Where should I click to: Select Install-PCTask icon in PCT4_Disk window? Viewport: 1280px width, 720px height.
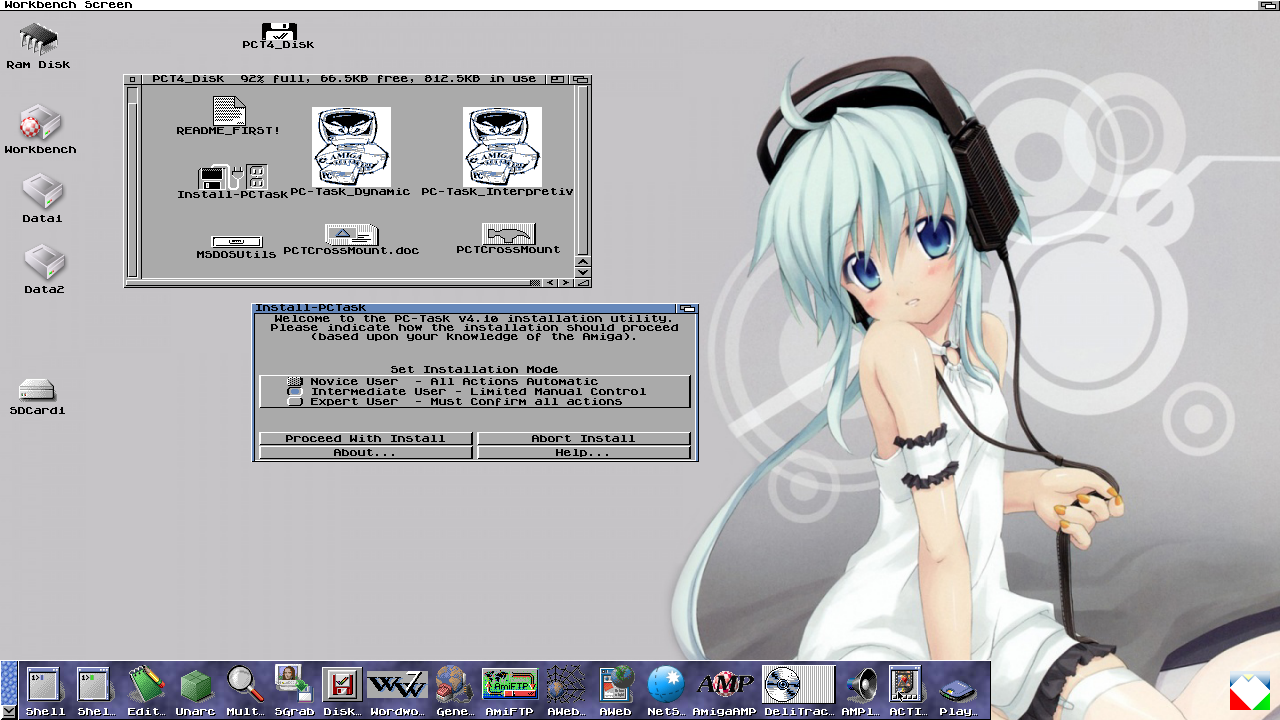(x=232, y=182)
